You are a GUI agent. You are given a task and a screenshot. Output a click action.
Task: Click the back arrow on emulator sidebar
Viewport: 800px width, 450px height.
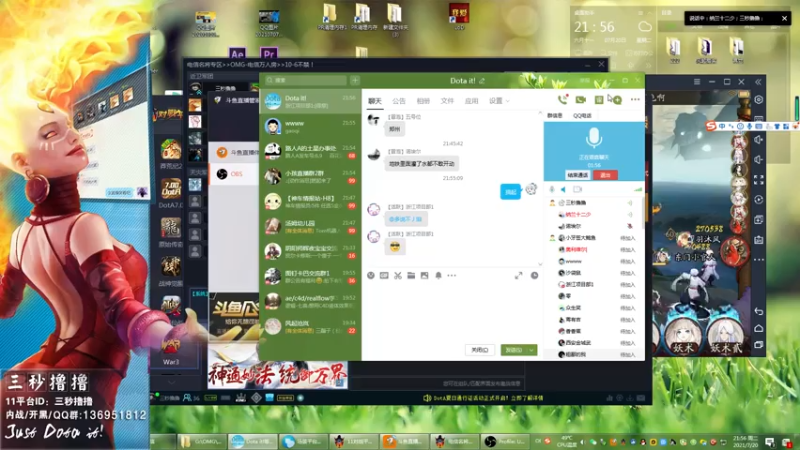pyautogui.click(x=759, y=311)
